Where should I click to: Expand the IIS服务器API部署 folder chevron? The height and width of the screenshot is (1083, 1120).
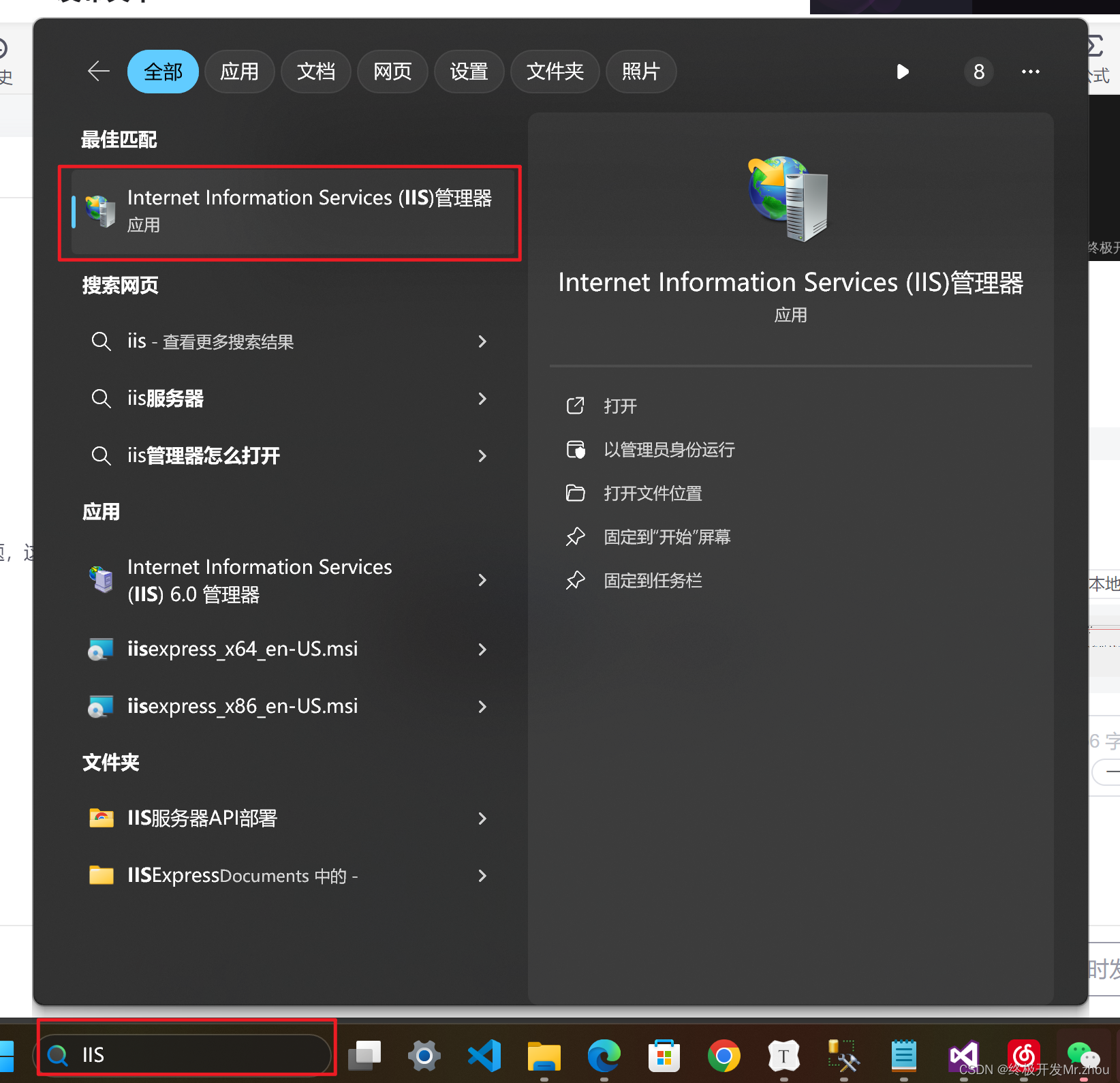[x=482, y=819]
